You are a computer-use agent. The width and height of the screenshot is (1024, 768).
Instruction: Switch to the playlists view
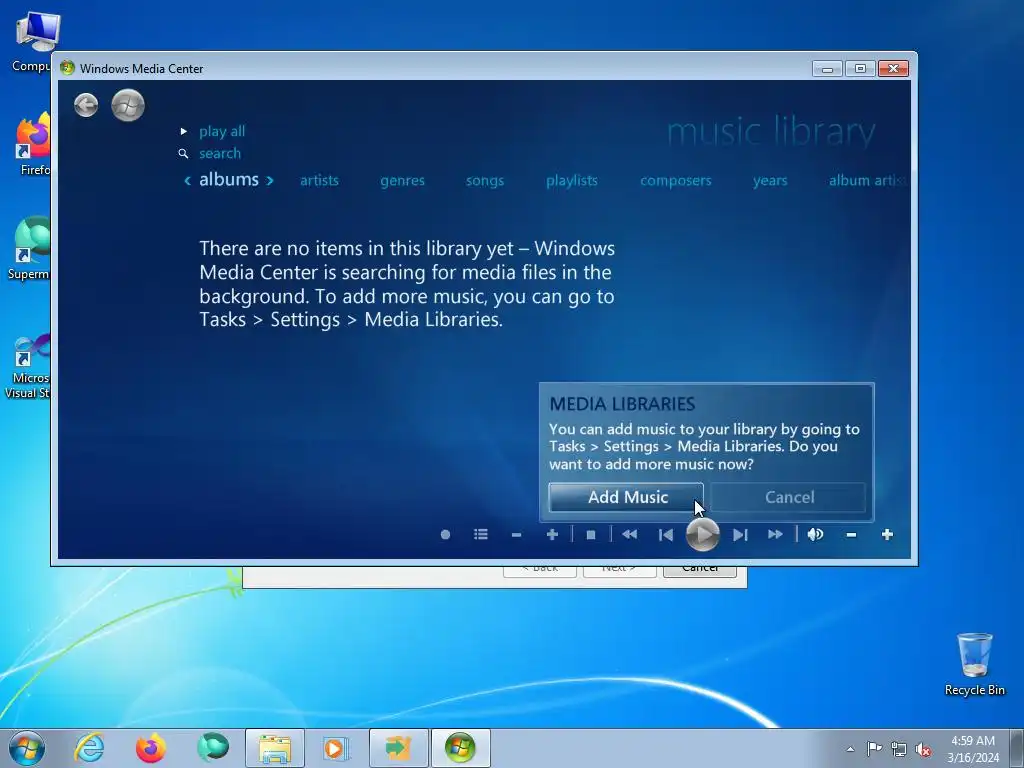[571, 180]
